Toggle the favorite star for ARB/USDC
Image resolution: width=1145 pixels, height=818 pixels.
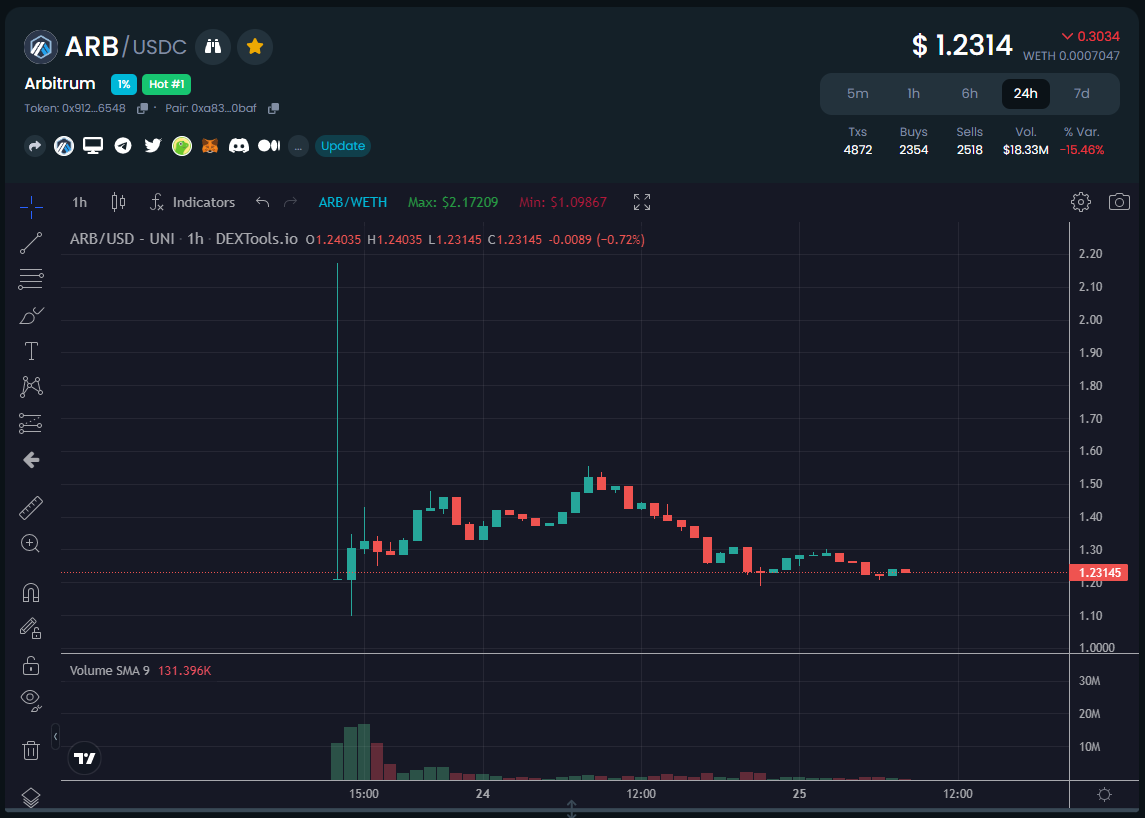255,47
